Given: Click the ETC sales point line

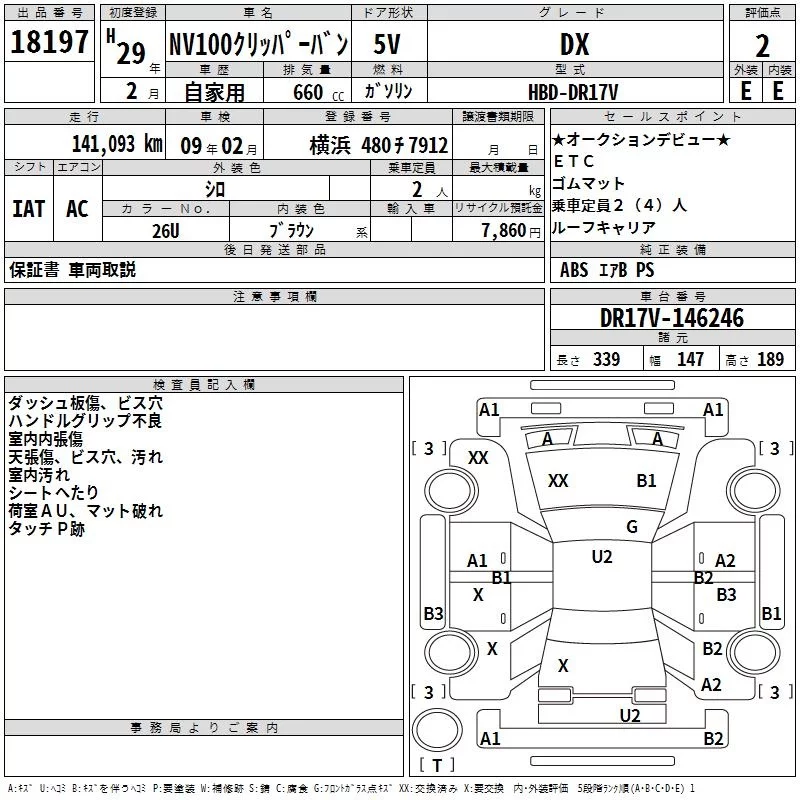Looking at the screenshot, I should pos(573,161).
